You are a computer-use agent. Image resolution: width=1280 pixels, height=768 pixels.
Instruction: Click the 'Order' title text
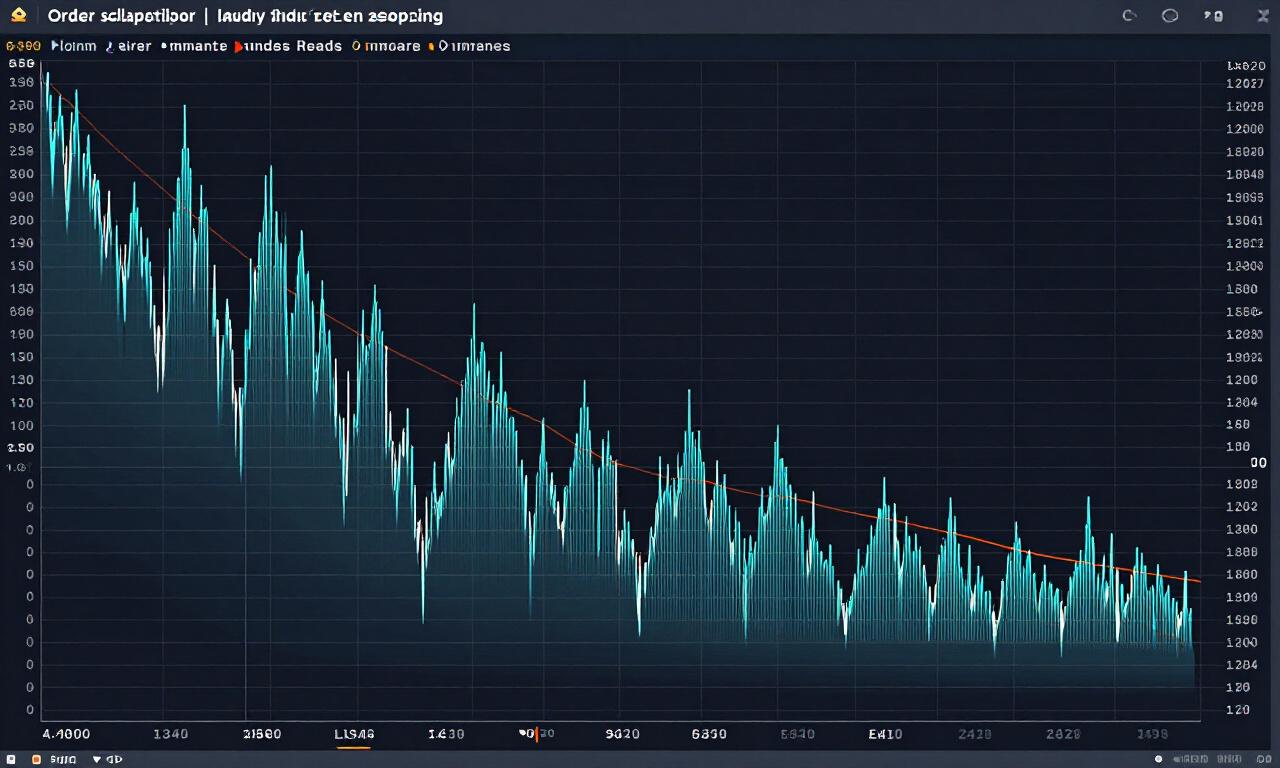click(69, 16)
